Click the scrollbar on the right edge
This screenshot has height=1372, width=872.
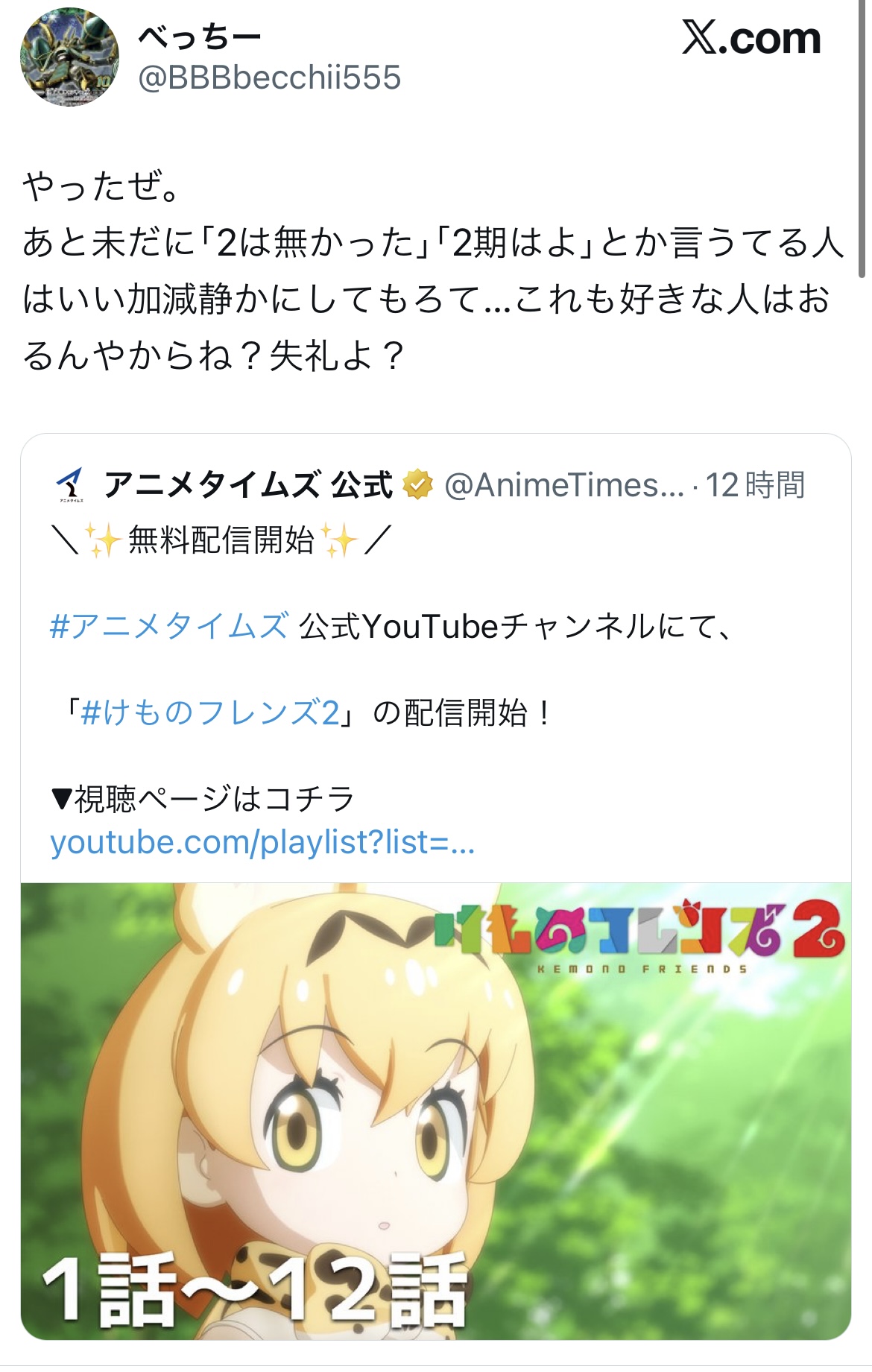[x=862, y=142]
